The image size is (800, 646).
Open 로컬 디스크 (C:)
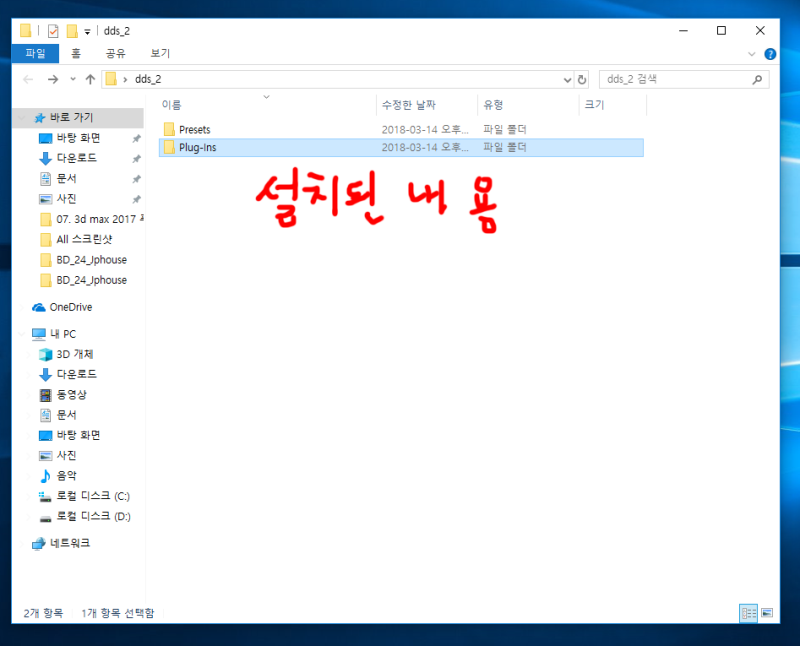(93, 496)
